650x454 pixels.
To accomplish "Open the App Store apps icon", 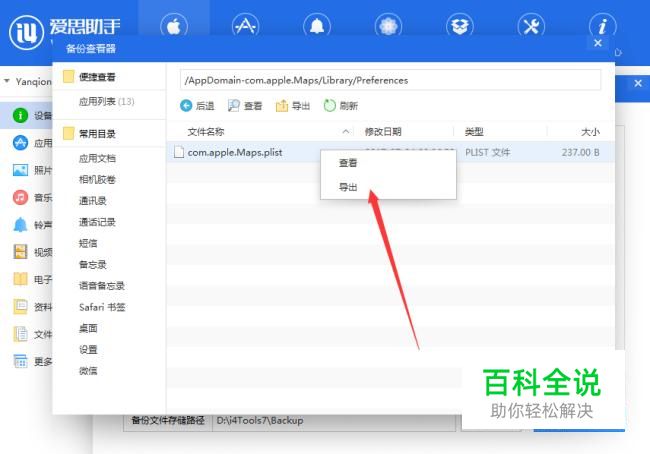I will point(245,27).
